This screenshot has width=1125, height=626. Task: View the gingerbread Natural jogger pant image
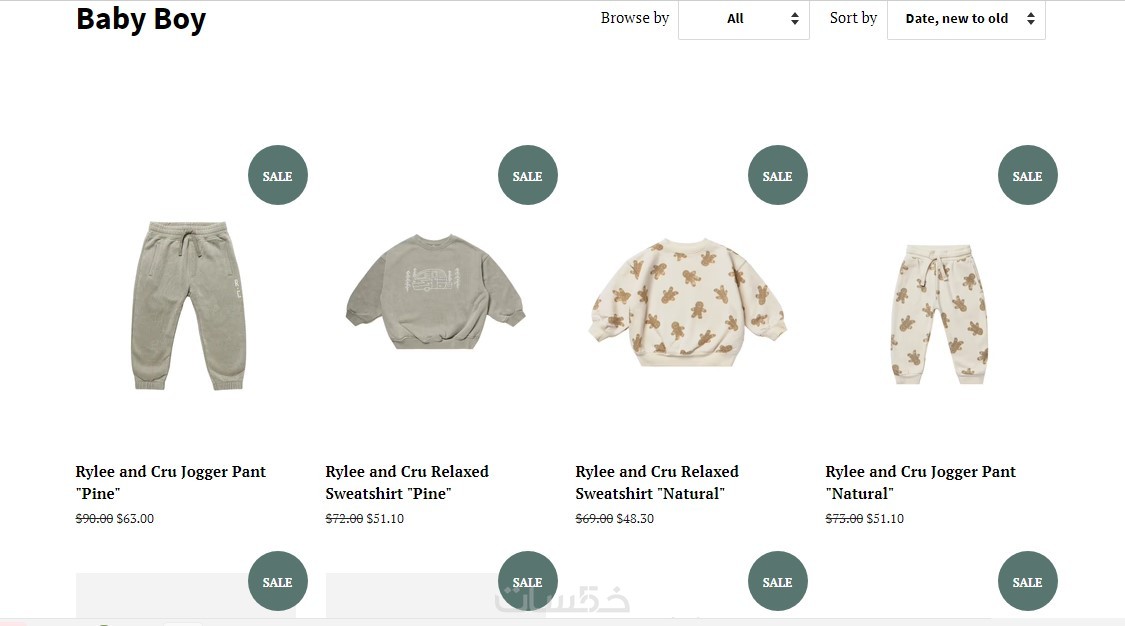click(940, 314)
